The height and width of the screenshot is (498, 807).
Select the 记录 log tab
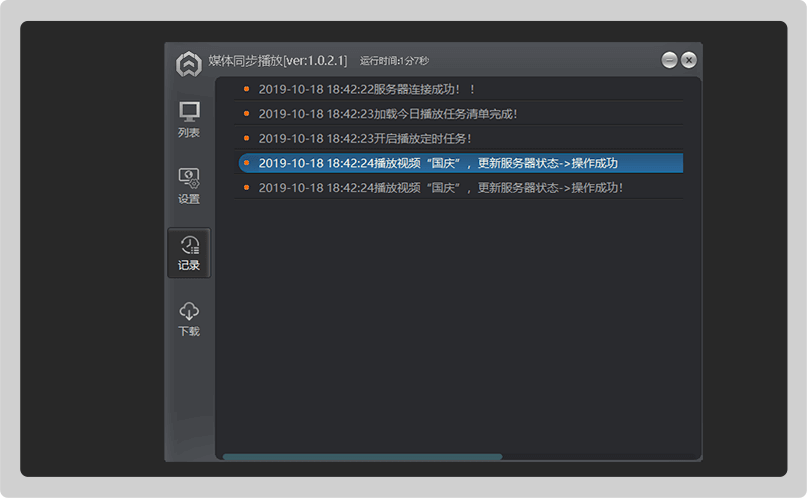pyautogui.click(x=189, y=253)
